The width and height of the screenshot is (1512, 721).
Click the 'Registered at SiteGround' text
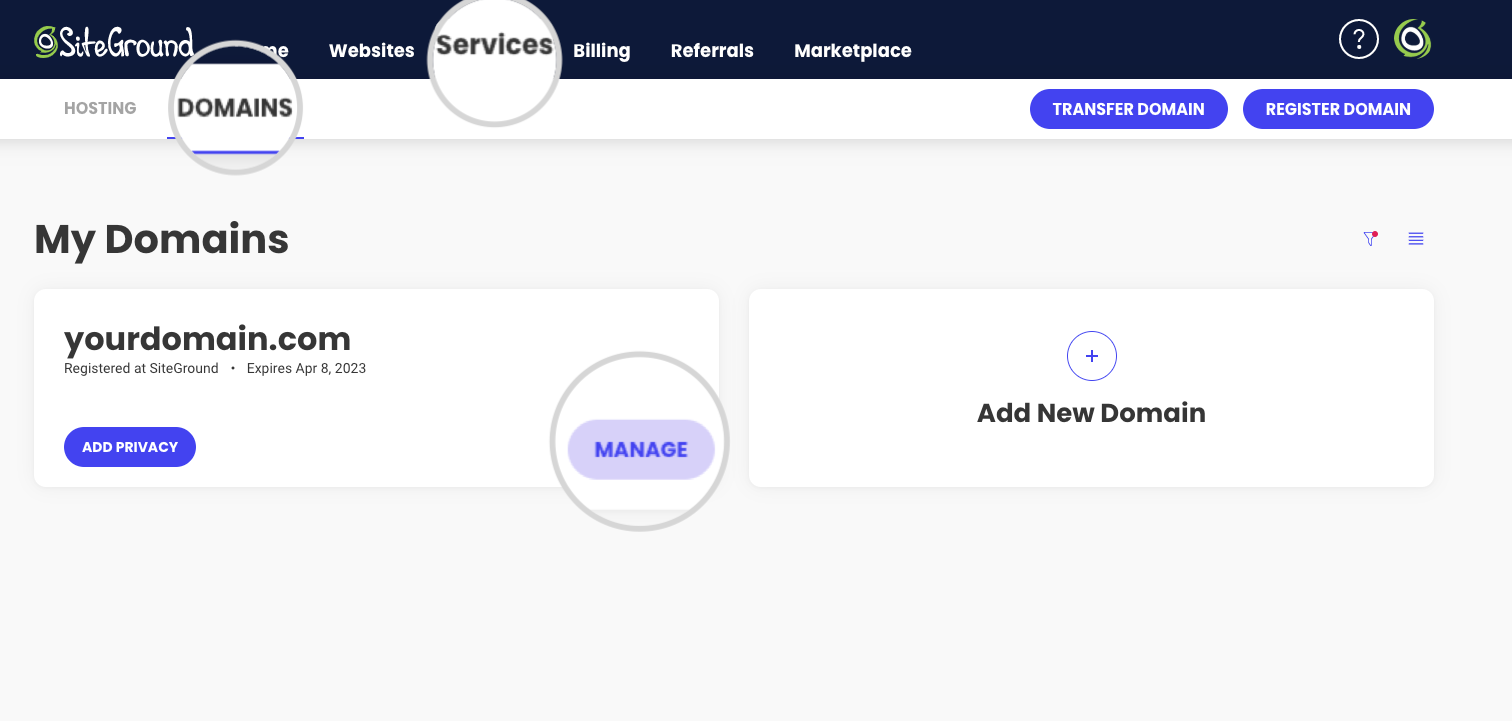click(x=141, y=368)
